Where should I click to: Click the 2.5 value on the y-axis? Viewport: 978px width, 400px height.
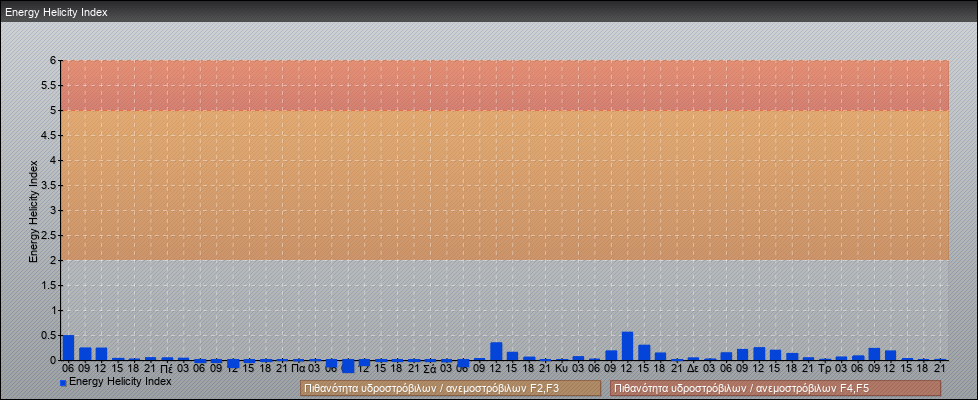click(49, 235)
